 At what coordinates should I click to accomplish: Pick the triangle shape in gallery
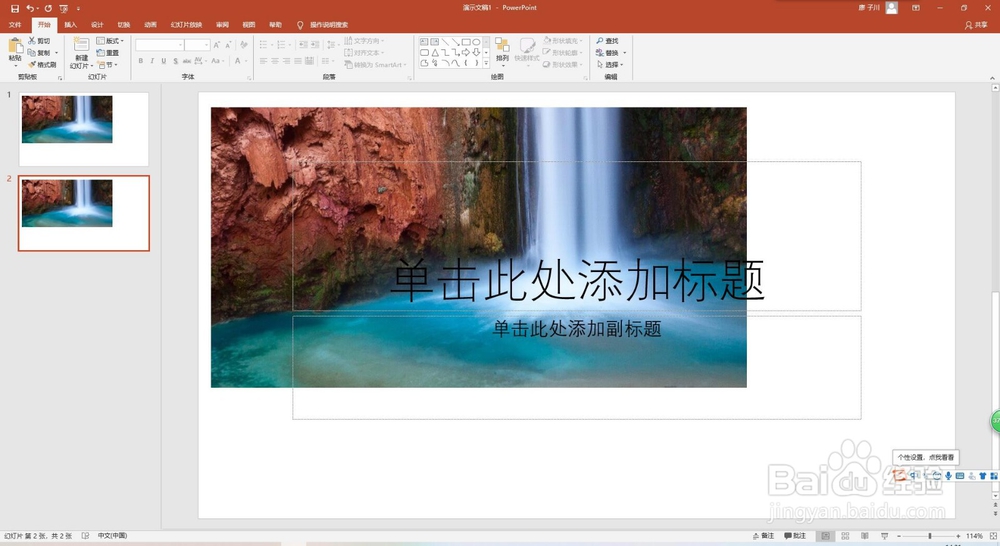point(434,52)
